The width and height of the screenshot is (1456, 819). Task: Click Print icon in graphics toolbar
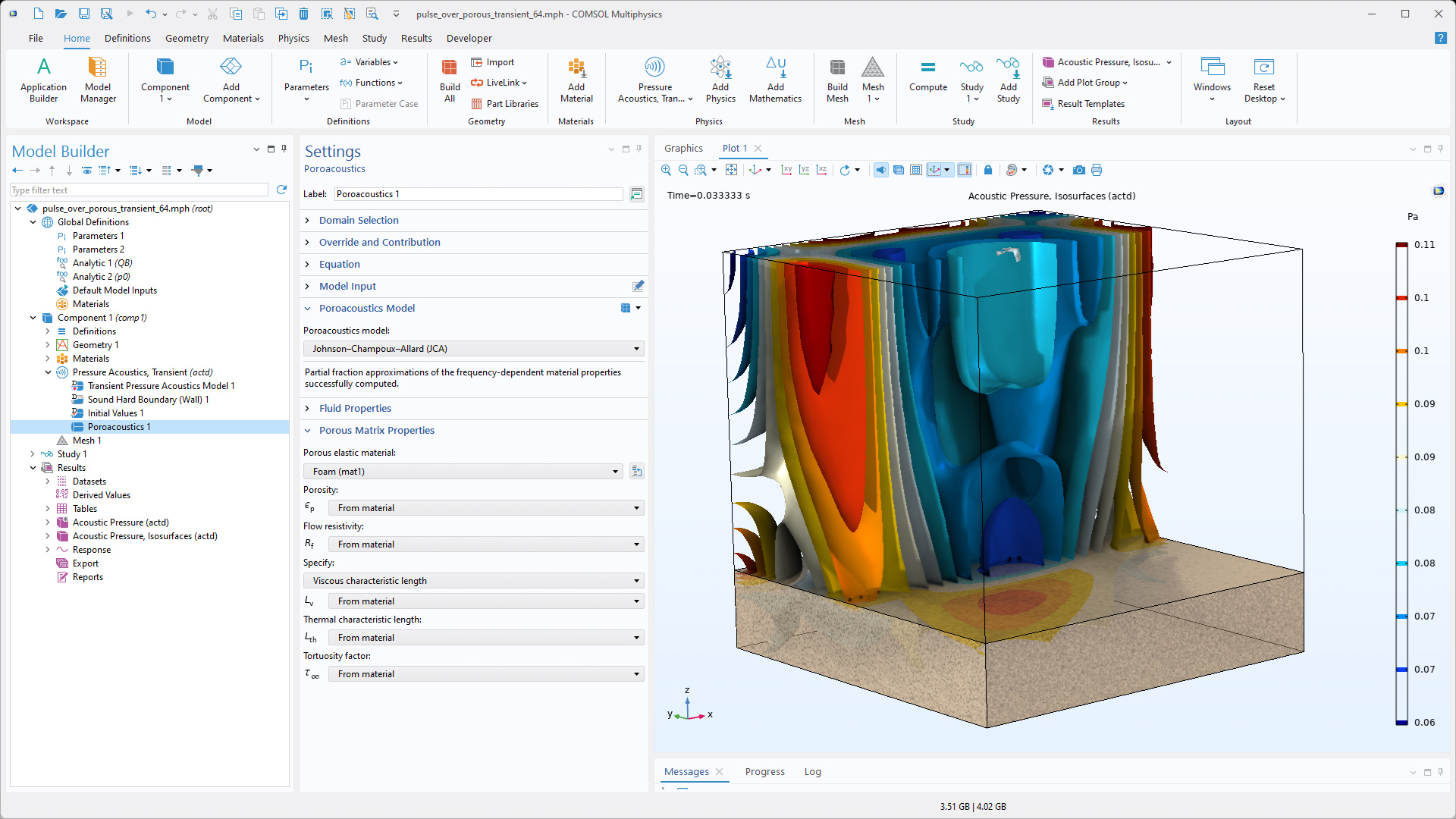click(x=1097, y=170)
